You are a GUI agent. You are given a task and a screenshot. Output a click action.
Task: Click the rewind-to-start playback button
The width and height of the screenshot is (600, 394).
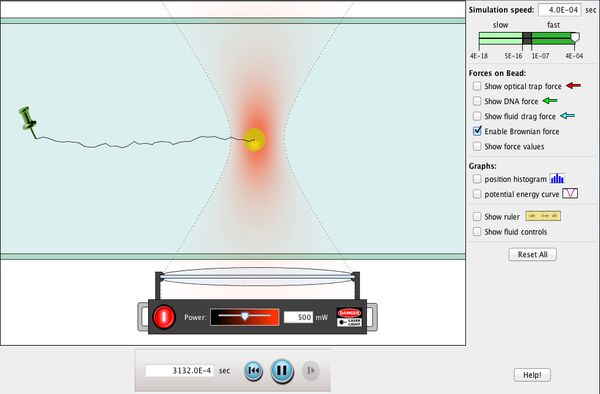(x=253, y=370)
